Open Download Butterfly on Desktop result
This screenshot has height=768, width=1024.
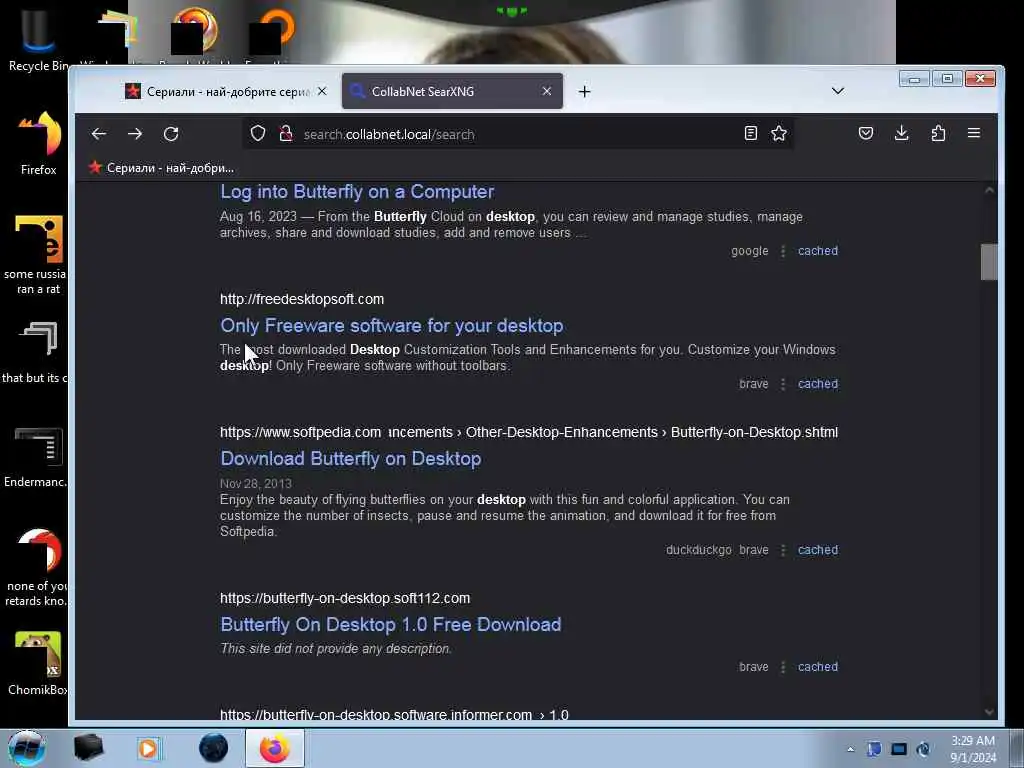pos(351,458)
